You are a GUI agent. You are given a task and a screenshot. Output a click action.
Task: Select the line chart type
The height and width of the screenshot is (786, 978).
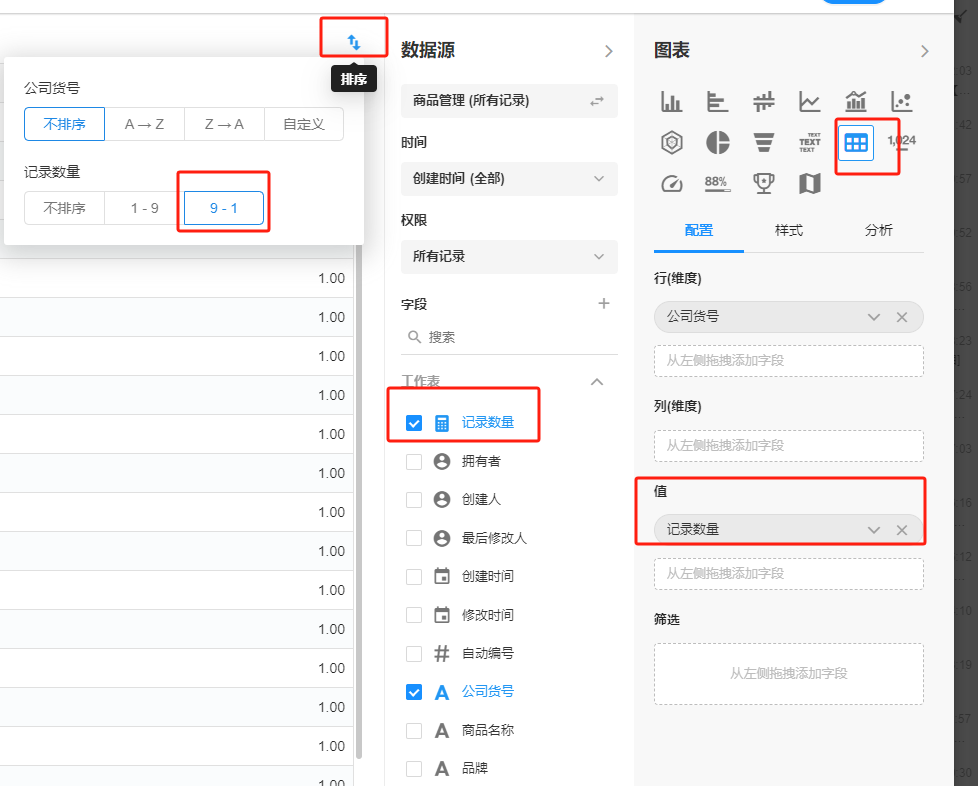coord(810,101)
